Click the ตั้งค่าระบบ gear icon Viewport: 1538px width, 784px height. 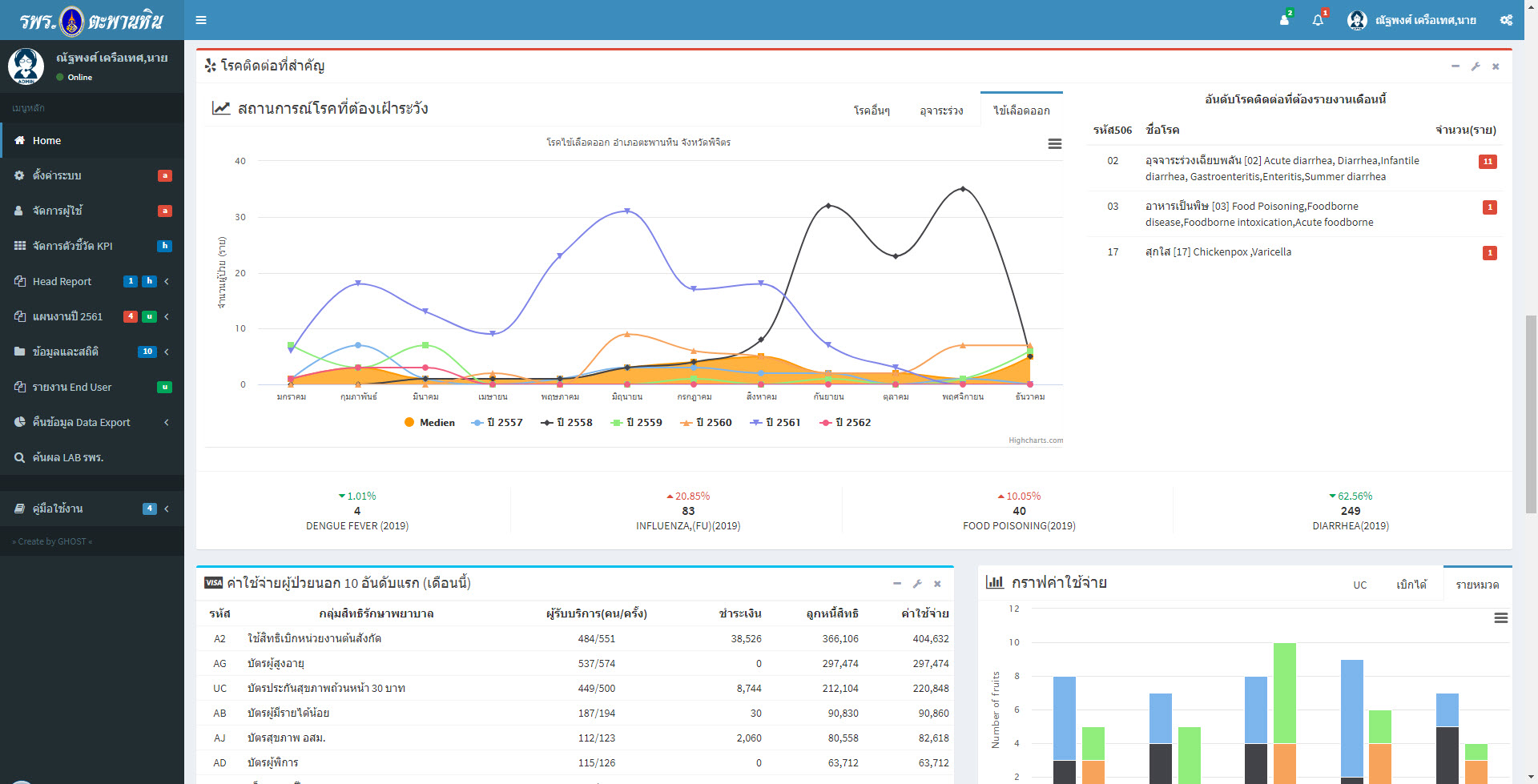coord(19,175)
